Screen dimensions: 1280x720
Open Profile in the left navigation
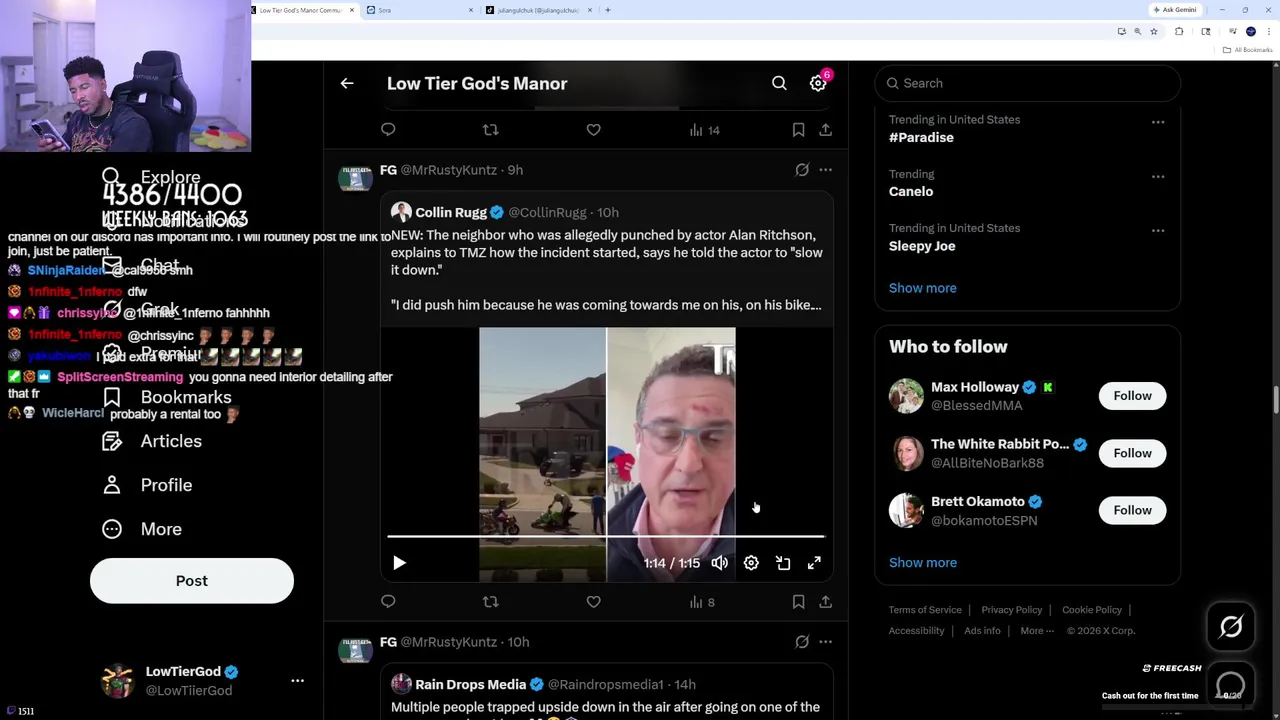[x=146, y=485]
